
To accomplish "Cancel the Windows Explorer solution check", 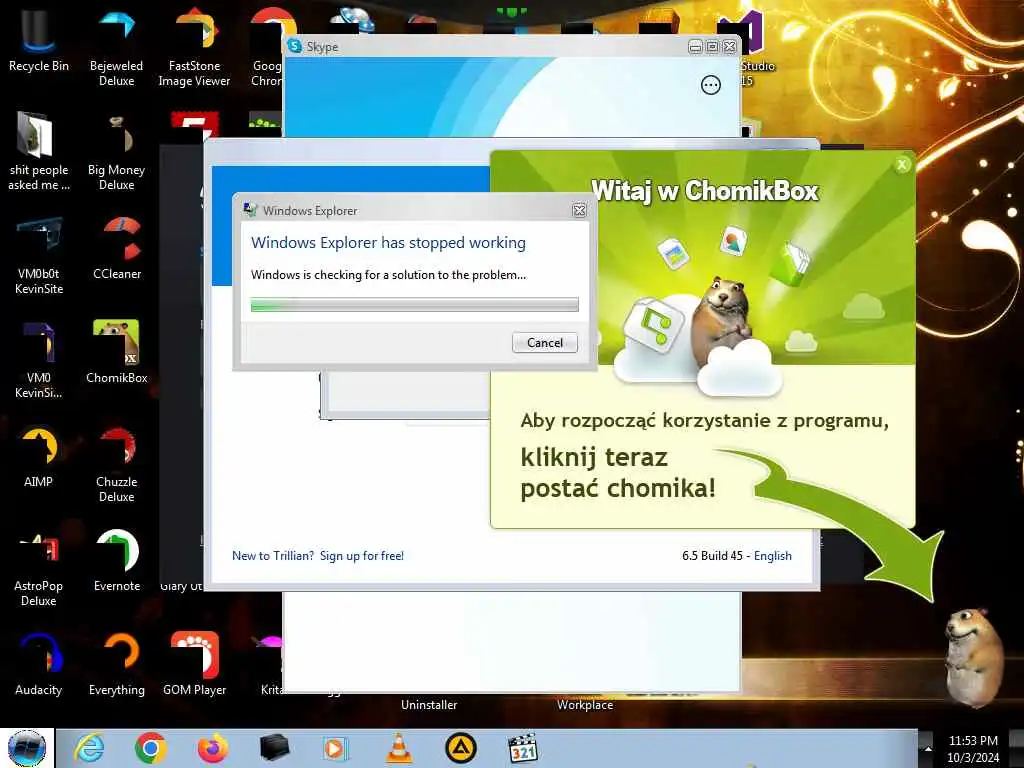I will tap(545, 343).
